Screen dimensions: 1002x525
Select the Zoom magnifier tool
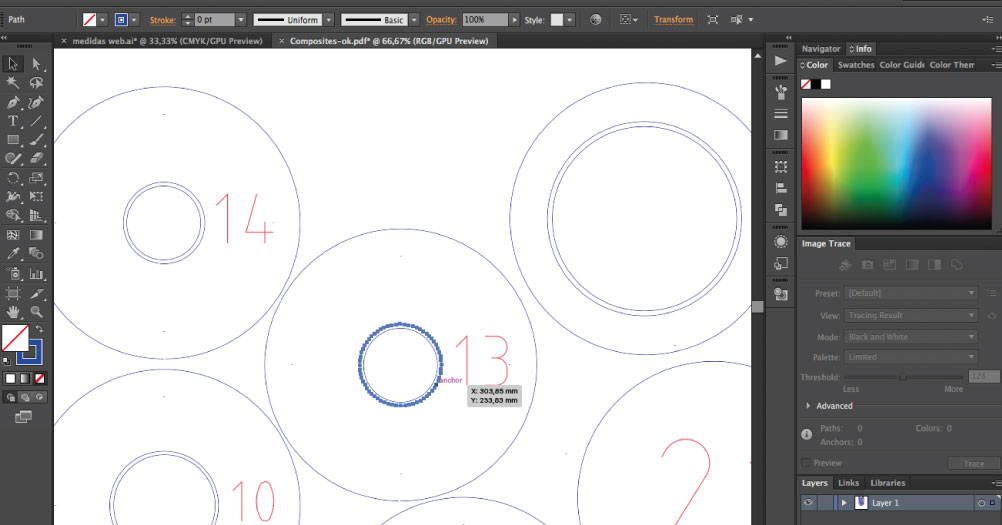(36, 312)
